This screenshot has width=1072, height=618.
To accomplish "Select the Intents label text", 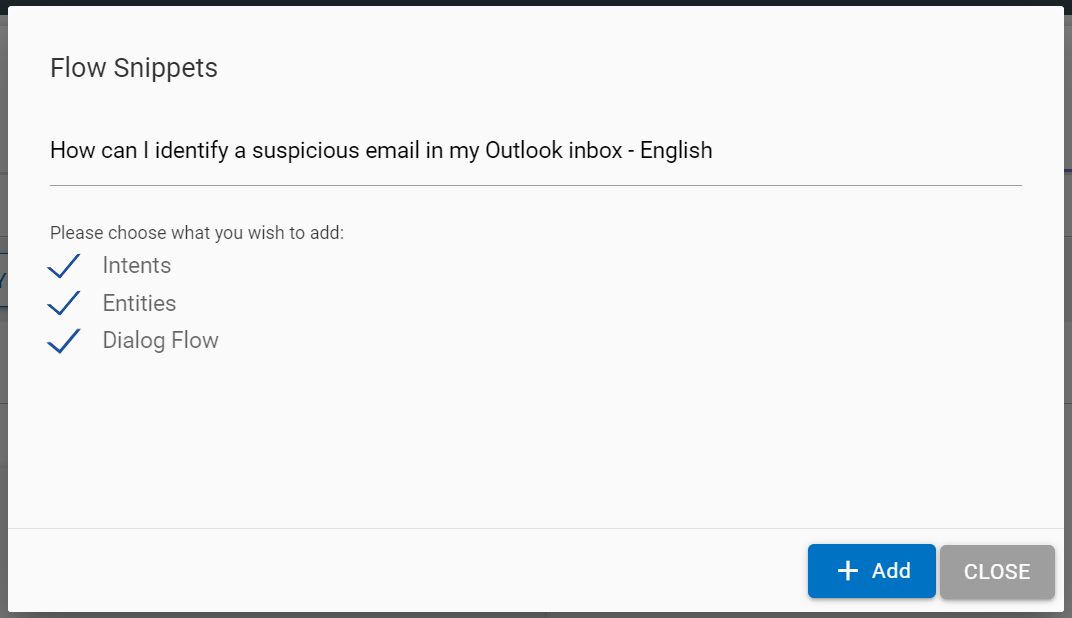I will click(136, 265).
